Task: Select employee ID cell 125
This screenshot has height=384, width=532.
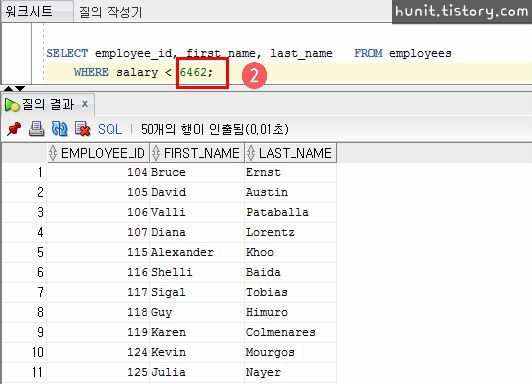Action: point(98,372)
